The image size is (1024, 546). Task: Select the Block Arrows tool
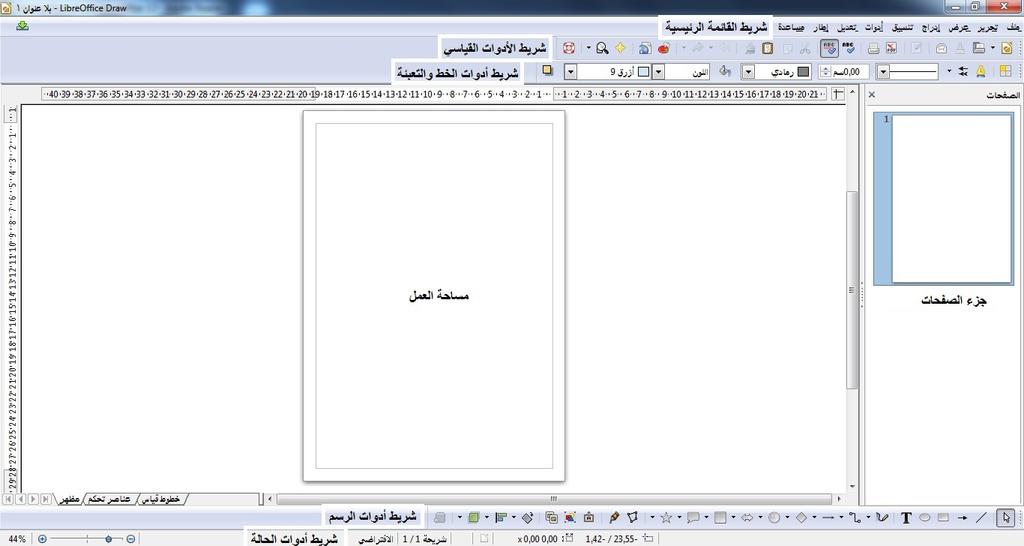pyautogui.click(x=747, y=517)
